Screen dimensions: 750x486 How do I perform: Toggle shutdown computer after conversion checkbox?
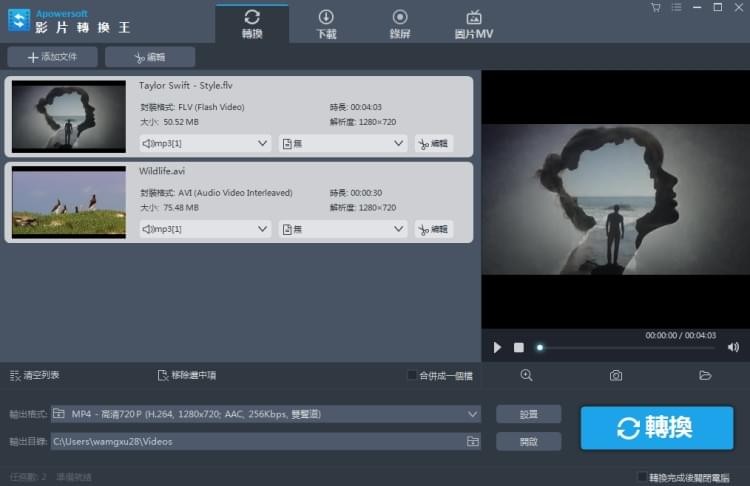tap(642, 476)
